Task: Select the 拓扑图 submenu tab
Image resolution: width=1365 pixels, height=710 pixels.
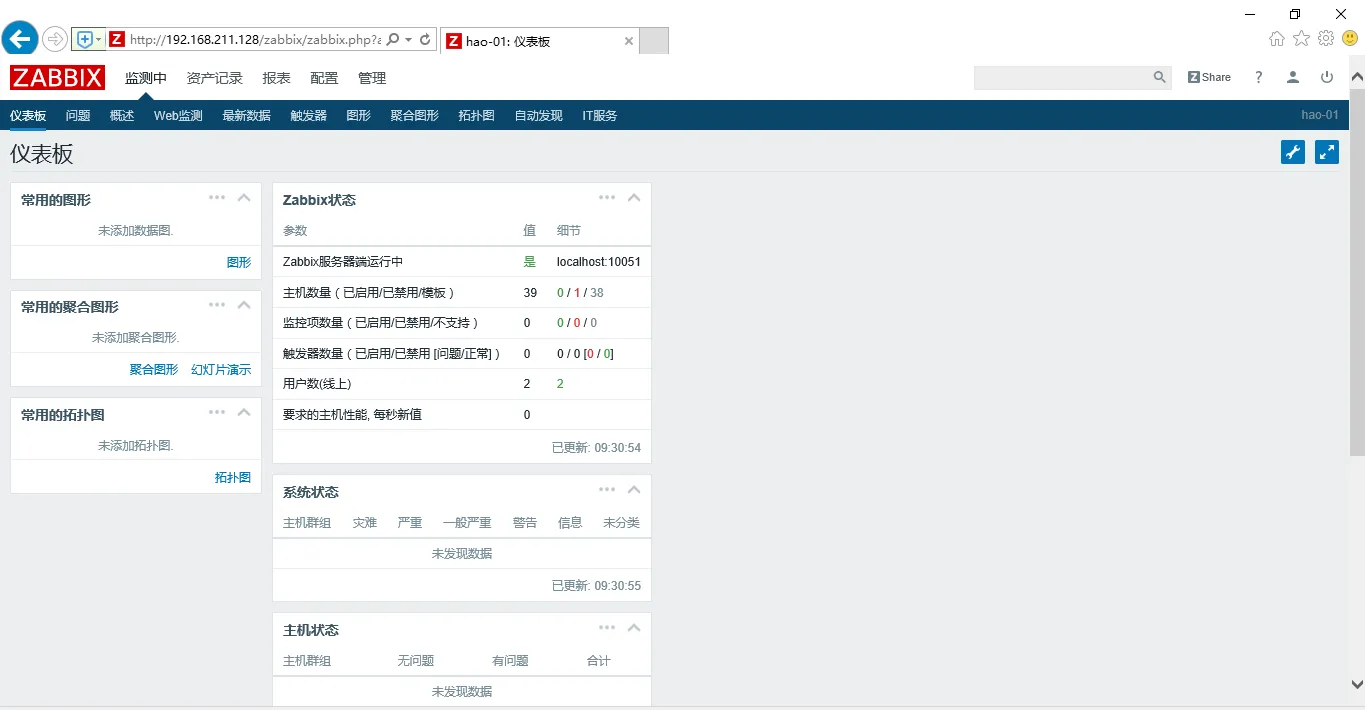Action: [477, 116]
